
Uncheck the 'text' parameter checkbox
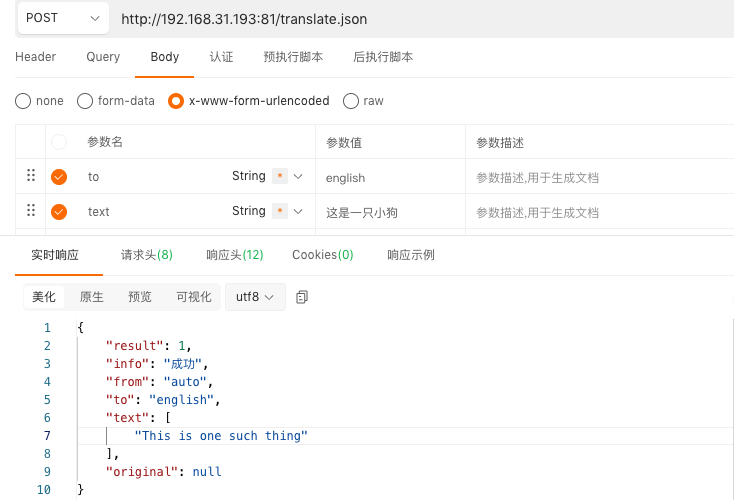[x=59, y=212]
